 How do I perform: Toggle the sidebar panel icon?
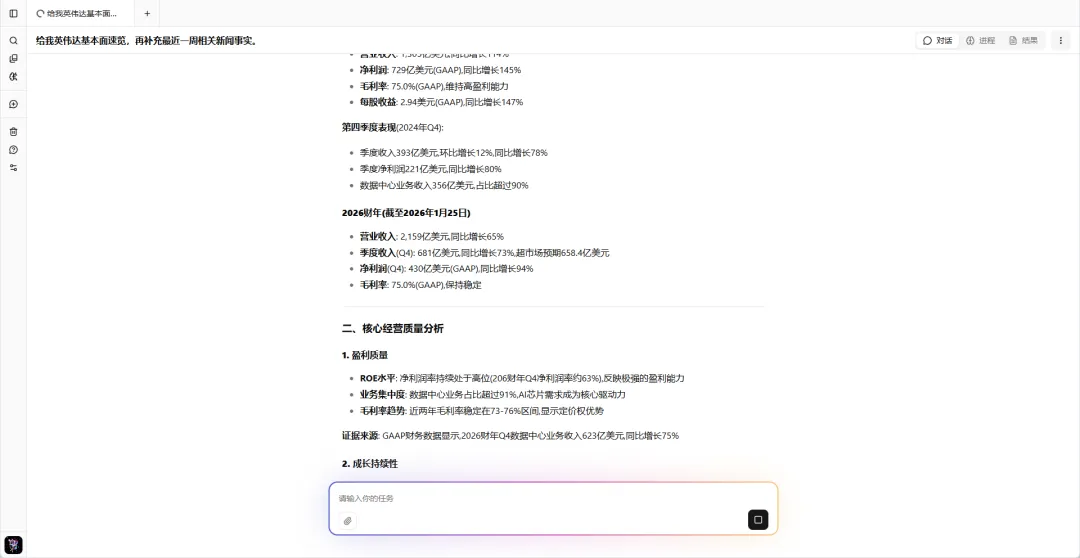13,13
